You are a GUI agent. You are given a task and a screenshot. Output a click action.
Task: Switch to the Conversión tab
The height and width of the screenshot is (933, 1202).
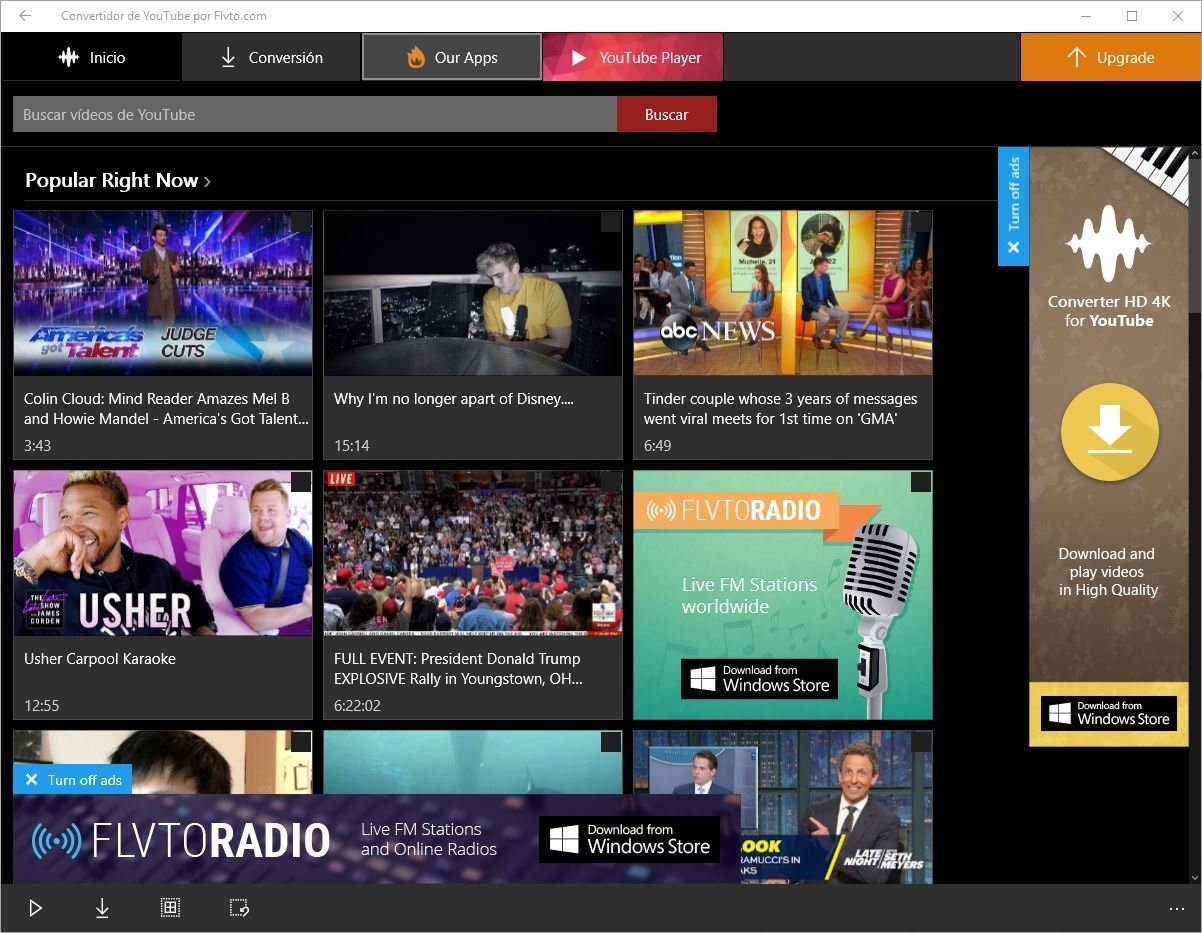(271, 57)
